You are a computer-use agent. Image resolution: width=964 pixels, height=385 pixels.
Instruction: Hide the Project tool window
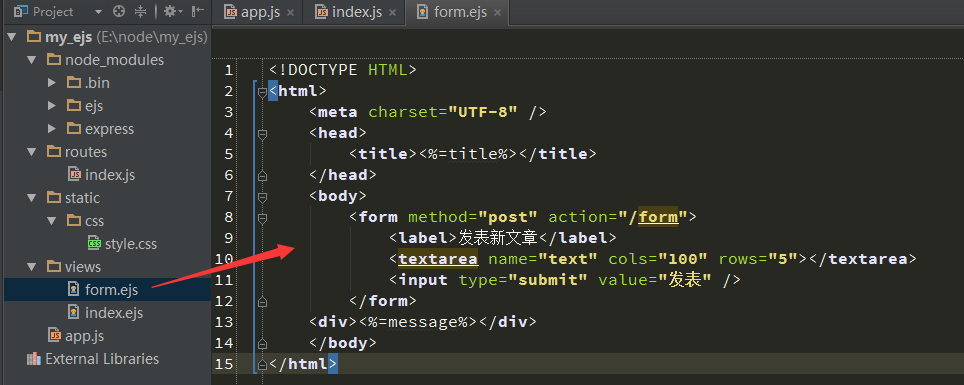pos(197,12)
